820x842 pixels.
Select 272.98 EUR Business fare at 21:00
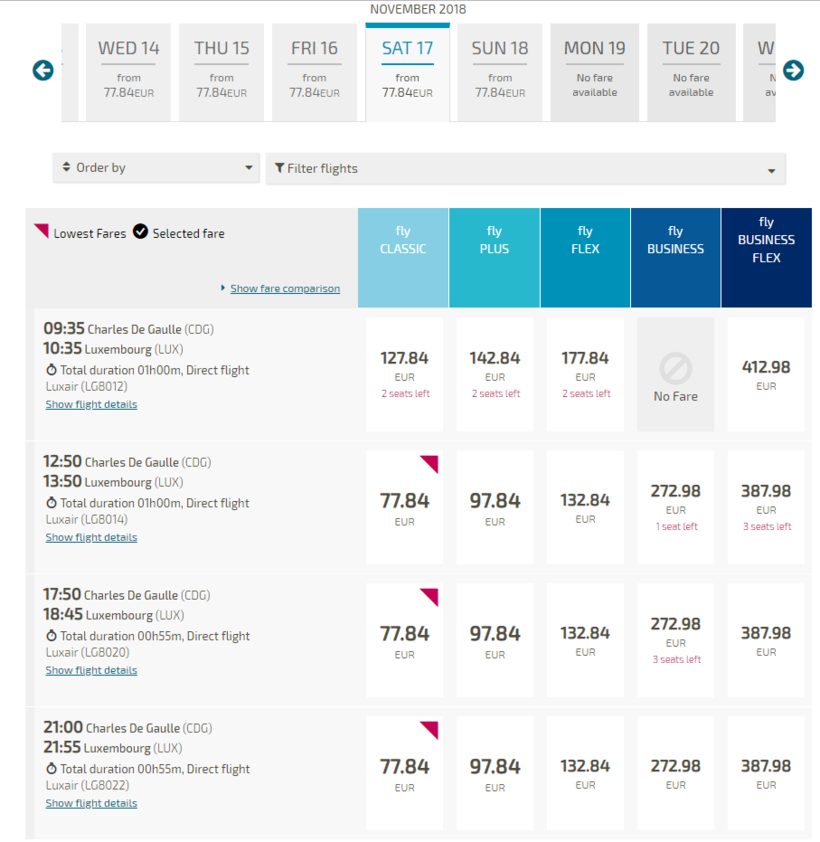(x=675, y=773)
